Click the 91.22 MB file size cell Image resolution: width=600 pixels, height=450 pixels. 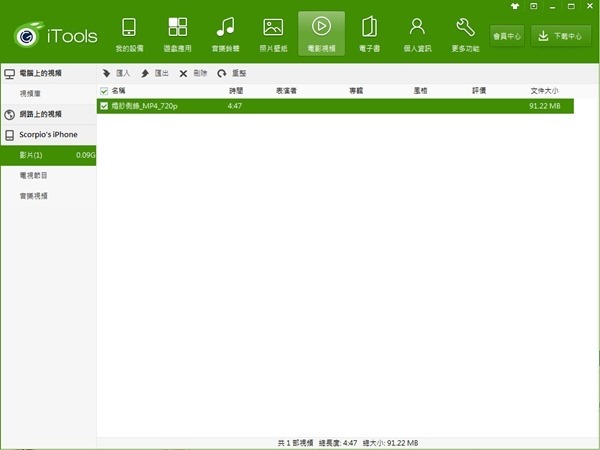[545, 106]
